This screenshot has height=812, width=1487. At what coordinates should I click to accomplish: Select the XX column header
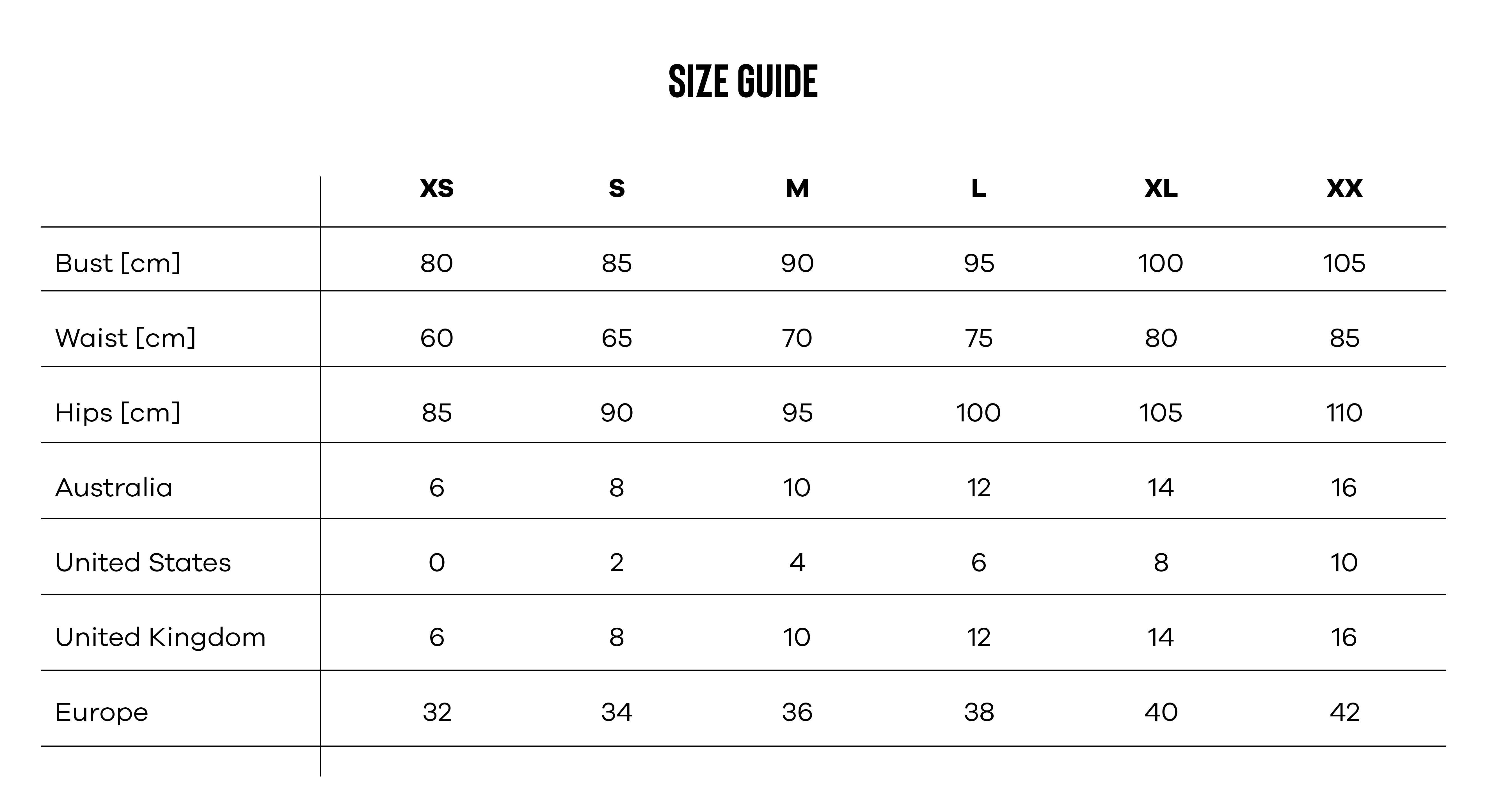pos(1344,189)
